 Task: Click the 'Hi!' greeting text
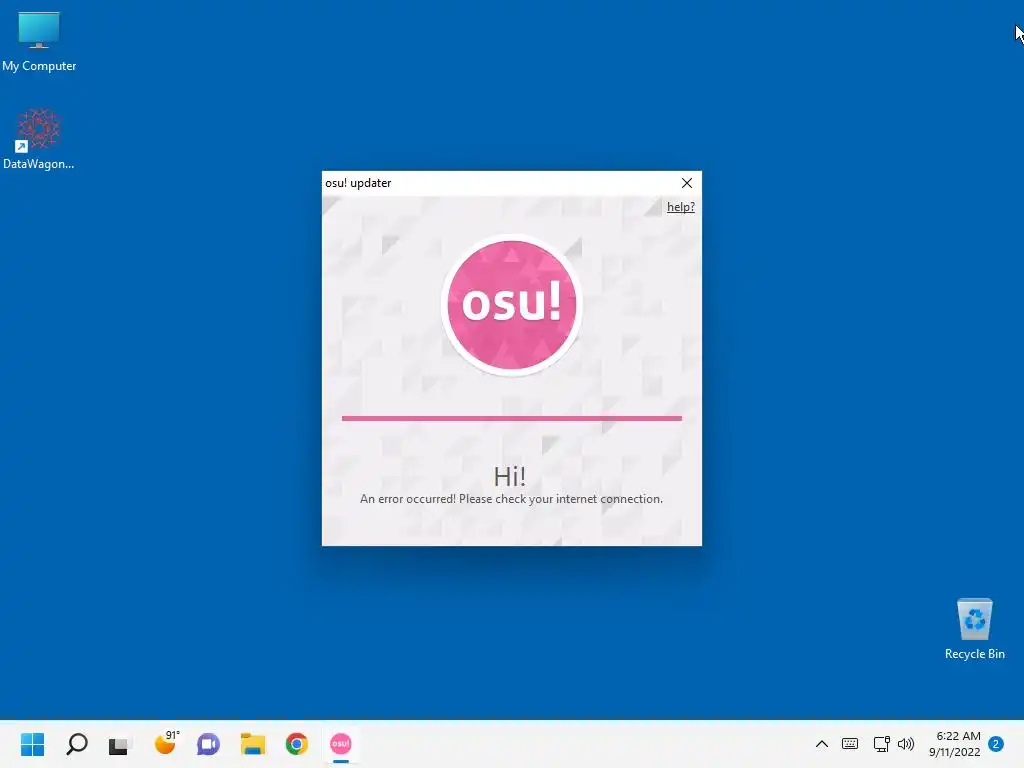coord(510,476)
